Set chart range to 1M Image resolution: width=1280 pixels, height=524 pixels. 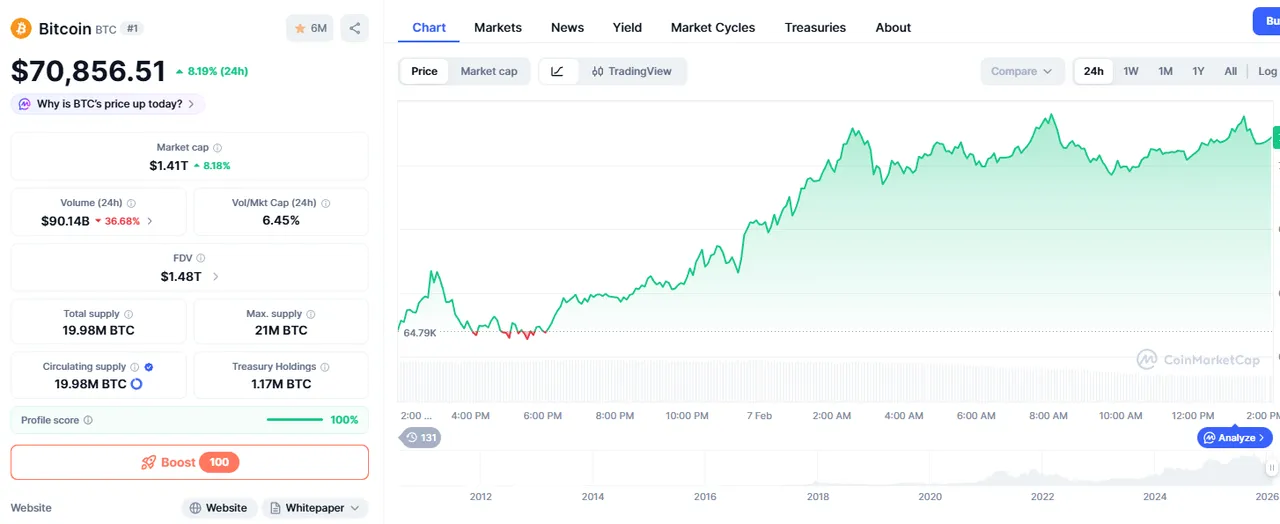click(1165, 71)
